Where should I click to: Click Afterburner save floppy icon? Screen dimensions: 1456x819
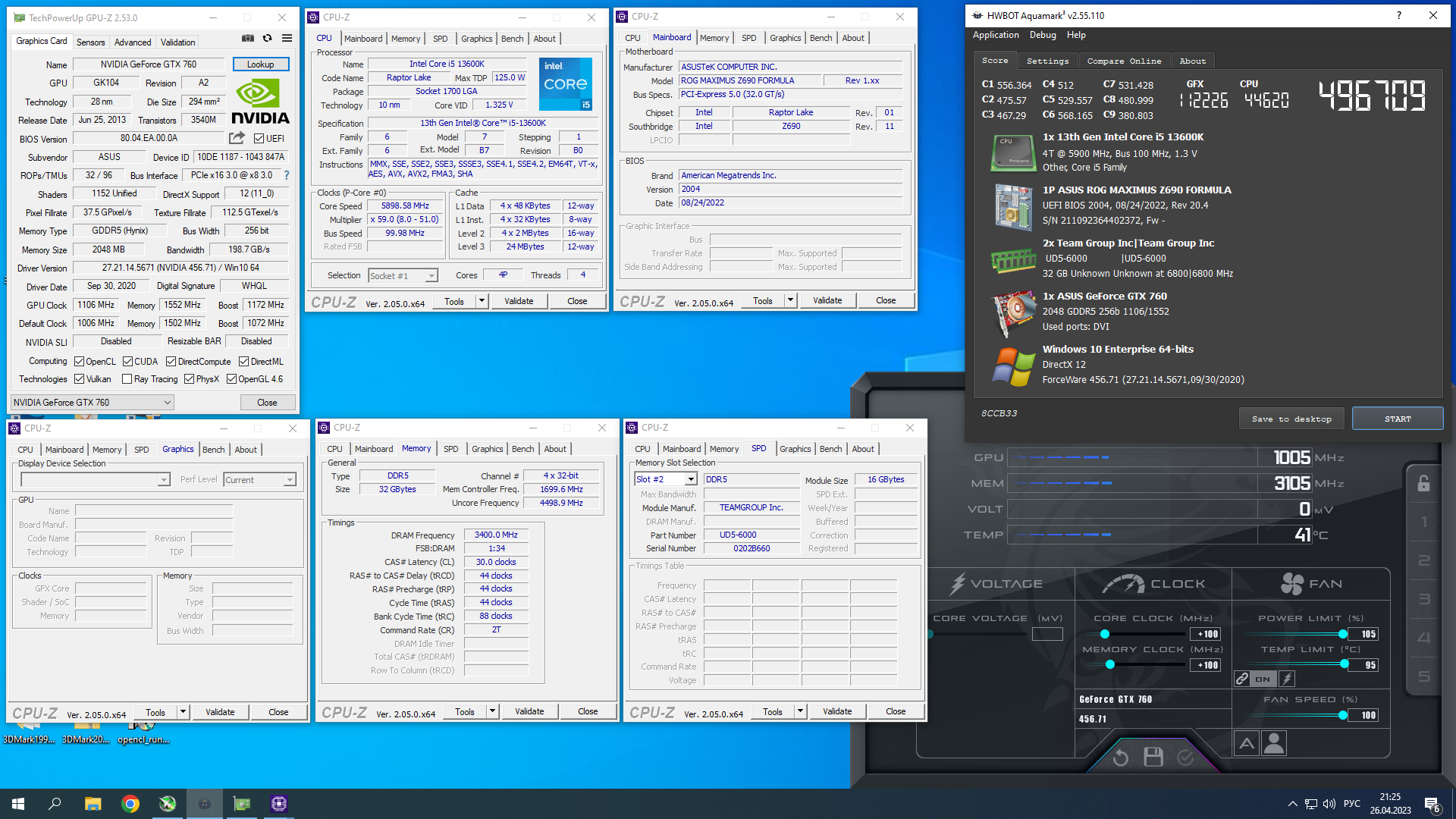(x=1153, y=757)
